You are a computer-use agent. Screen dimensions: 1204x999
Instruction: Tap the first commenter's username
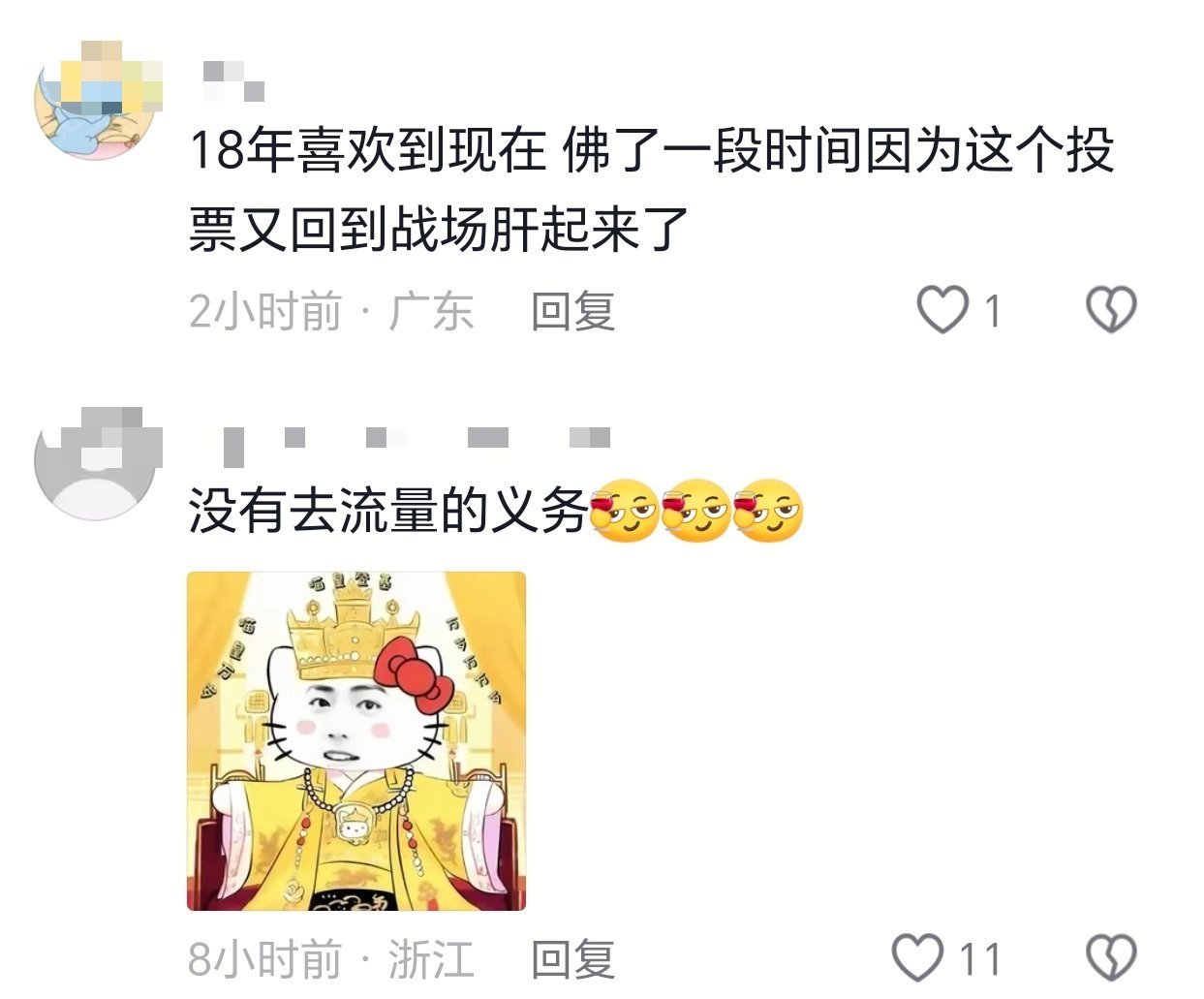tap(233, 80)
